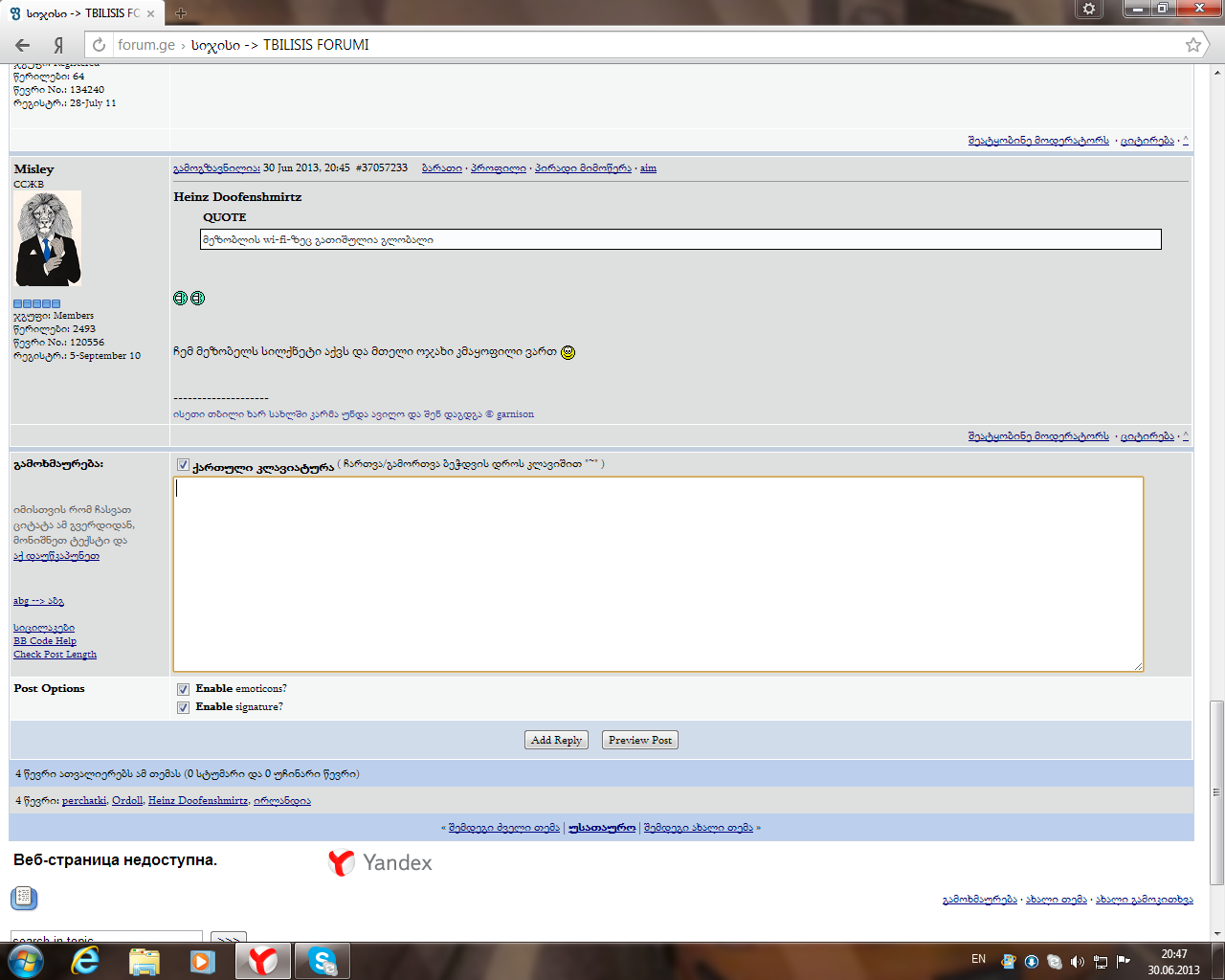Open the Action Center flag icon

coord(1124,962)
